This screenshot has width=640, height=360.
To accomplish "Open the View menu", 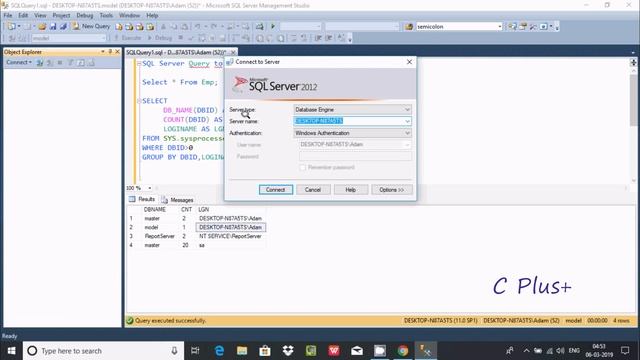I will [40, 16].
